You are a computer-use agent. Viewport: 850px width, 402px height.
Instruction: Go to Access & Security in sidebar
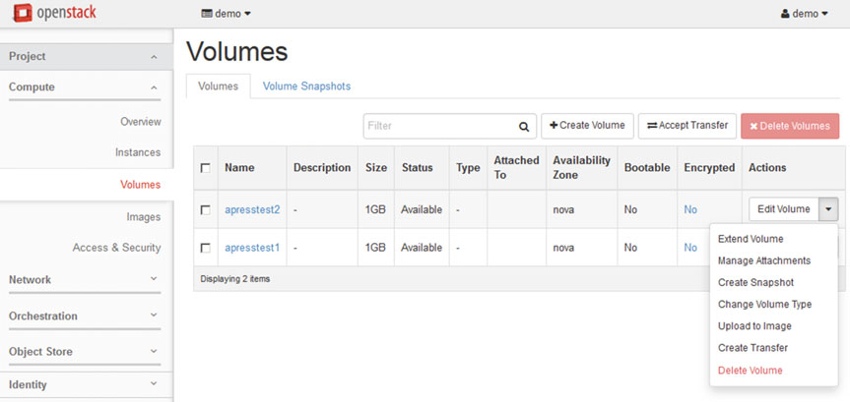[117, 248]
